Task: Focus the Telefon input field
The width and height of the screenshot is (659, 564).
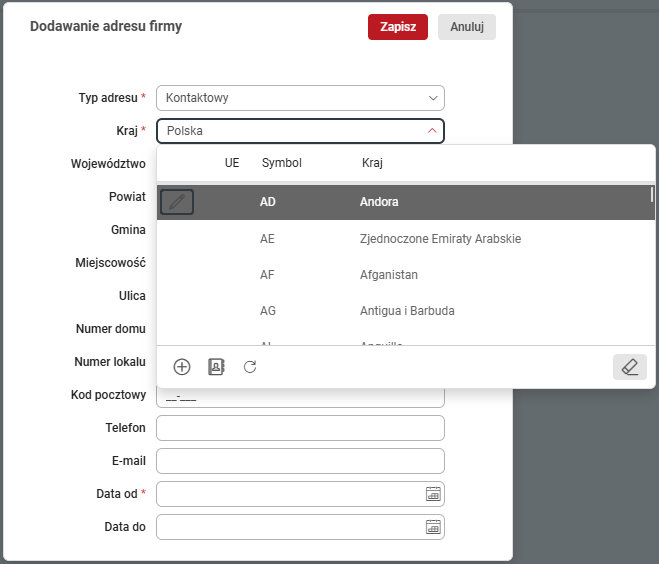Action: coord(300,428)
